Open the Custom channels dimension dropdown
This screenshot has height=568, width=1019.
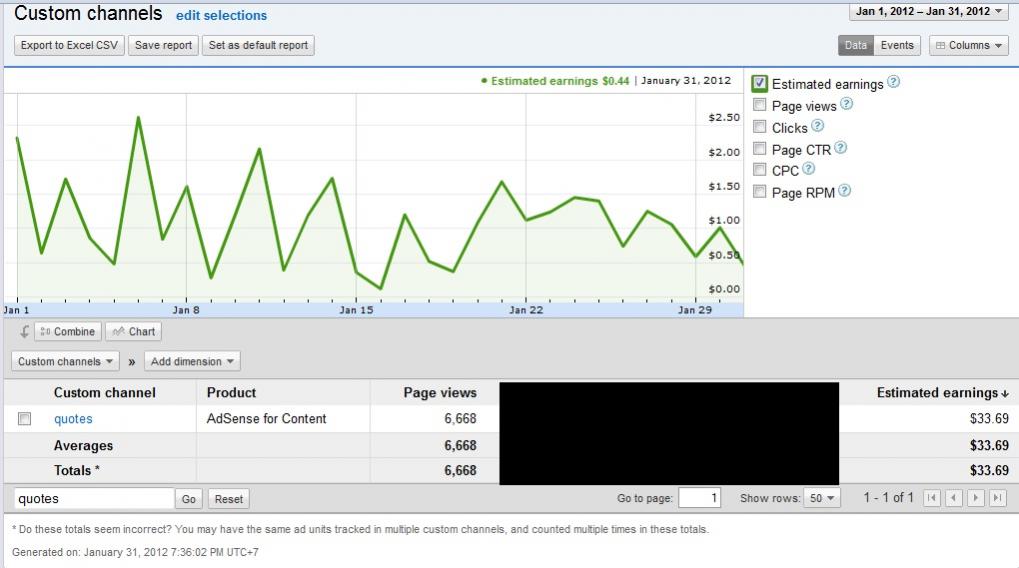65,361
